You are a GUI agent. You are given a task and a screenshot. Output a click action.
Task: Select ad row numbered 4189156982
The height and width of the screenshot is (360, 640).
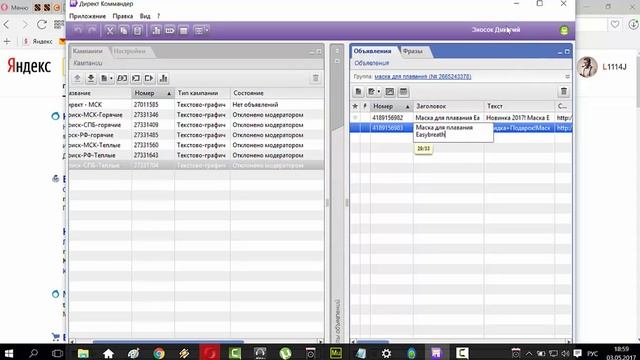point(461,118)
